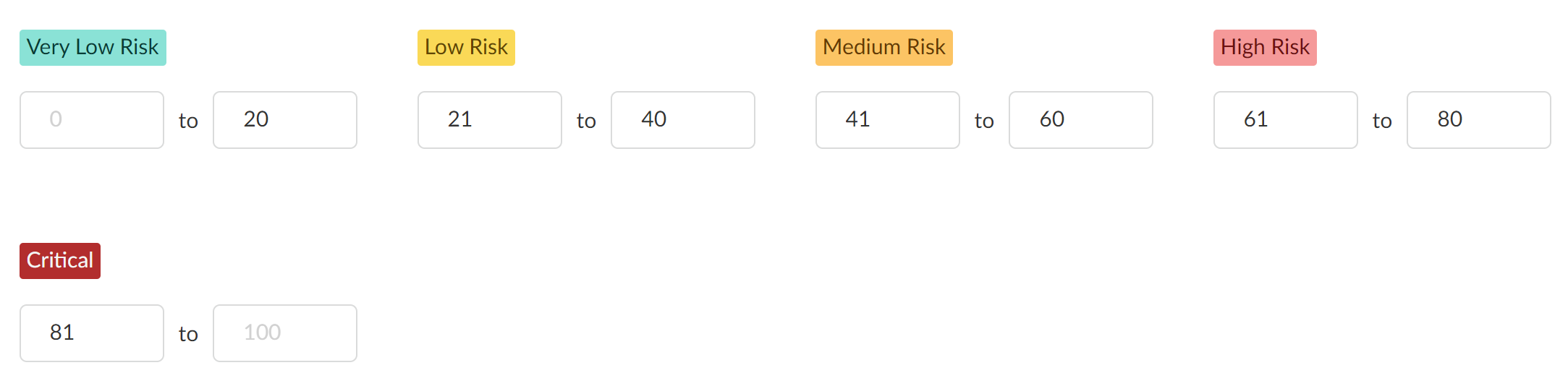
Task: Click the "to" text between 21 and 40
Action: coord(586,121)
